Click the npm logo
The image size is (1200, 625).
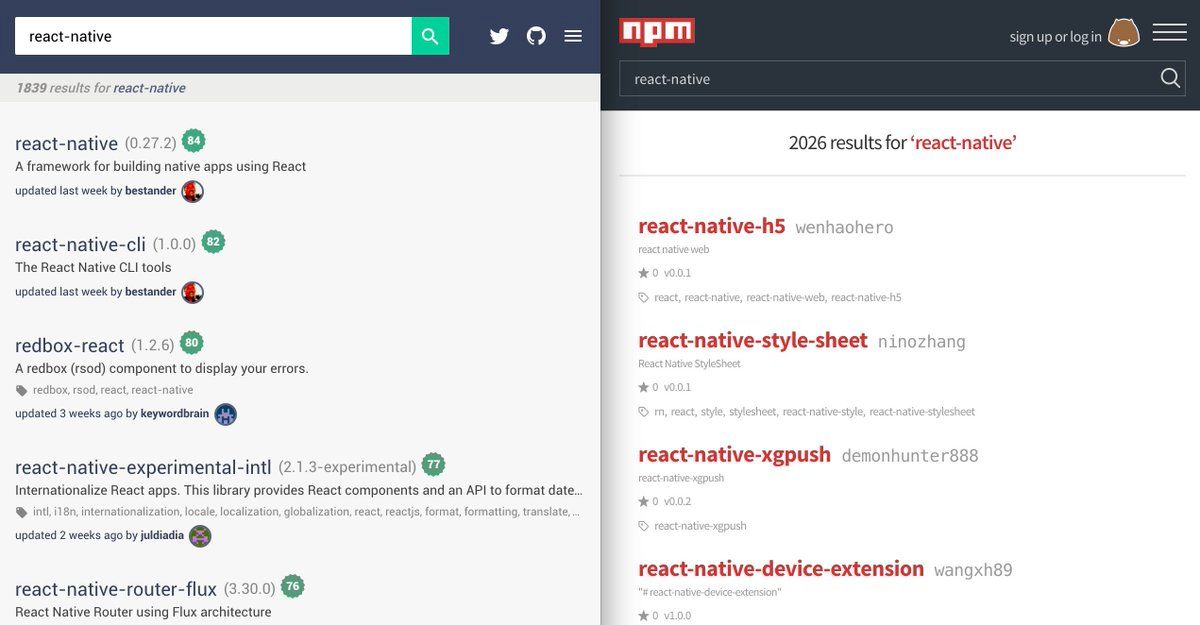(657, 32)
